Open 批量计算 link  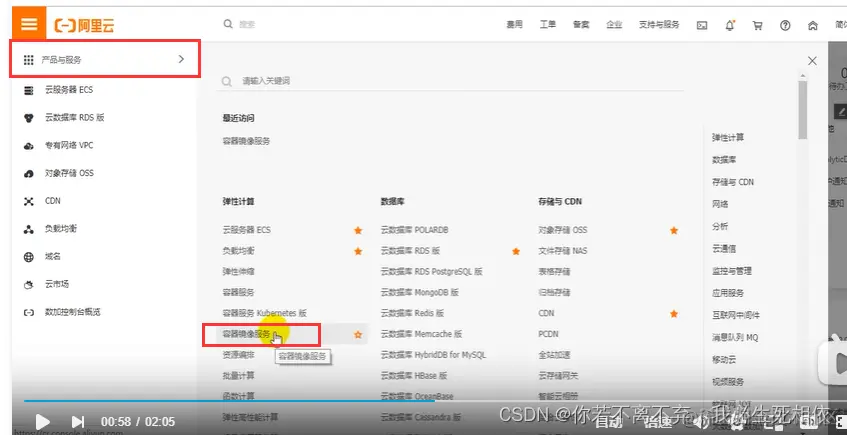tap(238, 376)
